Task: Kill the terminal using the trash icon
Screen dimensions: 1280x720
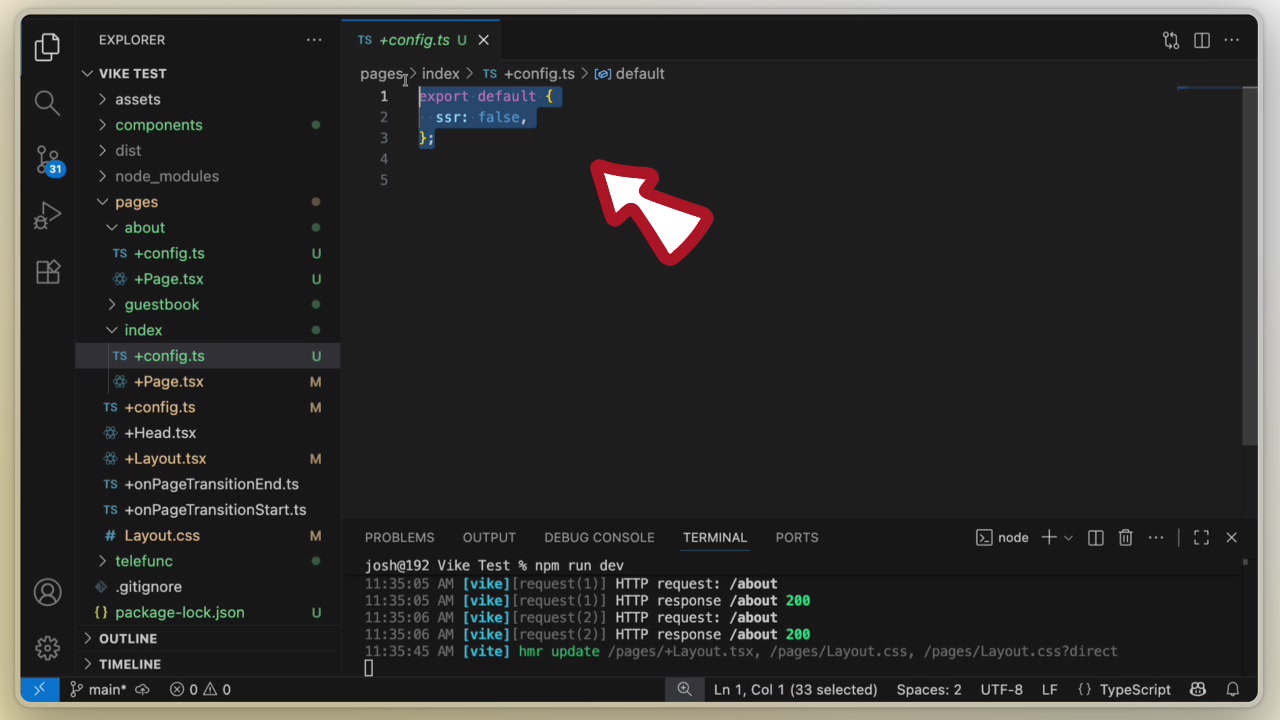Action: pos(1125,537)
